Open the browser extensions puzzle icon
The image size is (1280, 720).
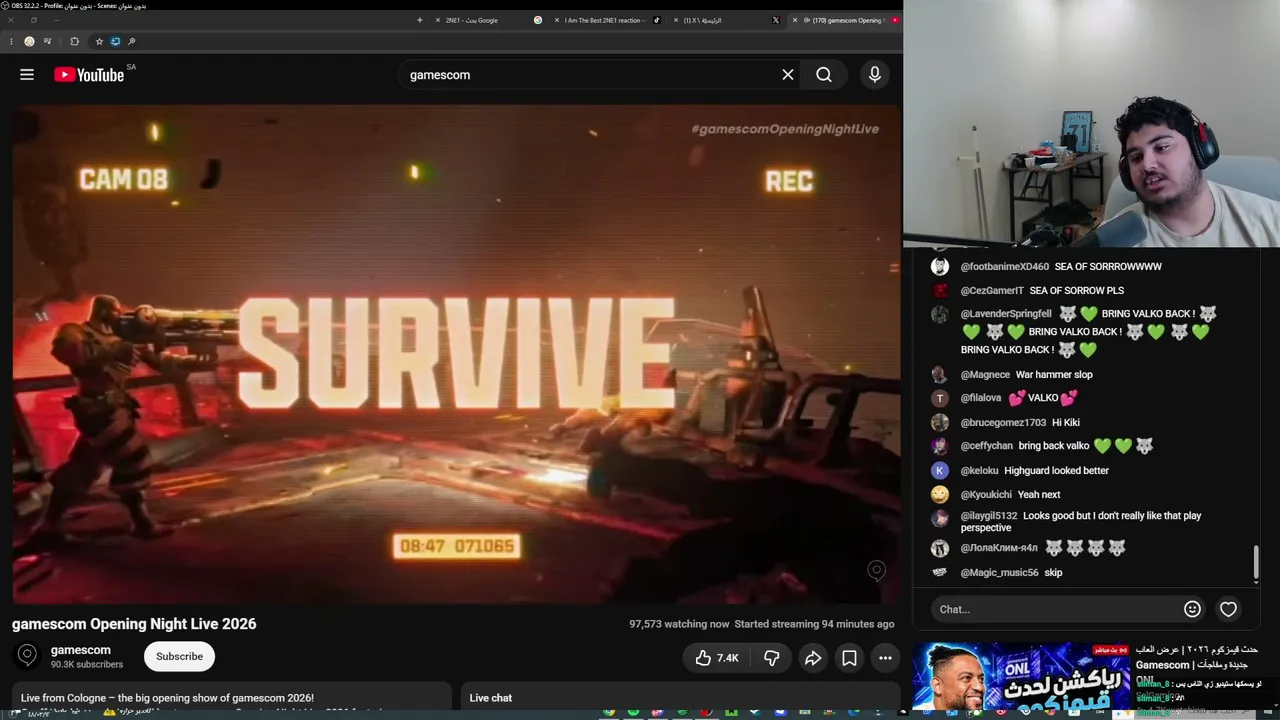coord(74,41)
